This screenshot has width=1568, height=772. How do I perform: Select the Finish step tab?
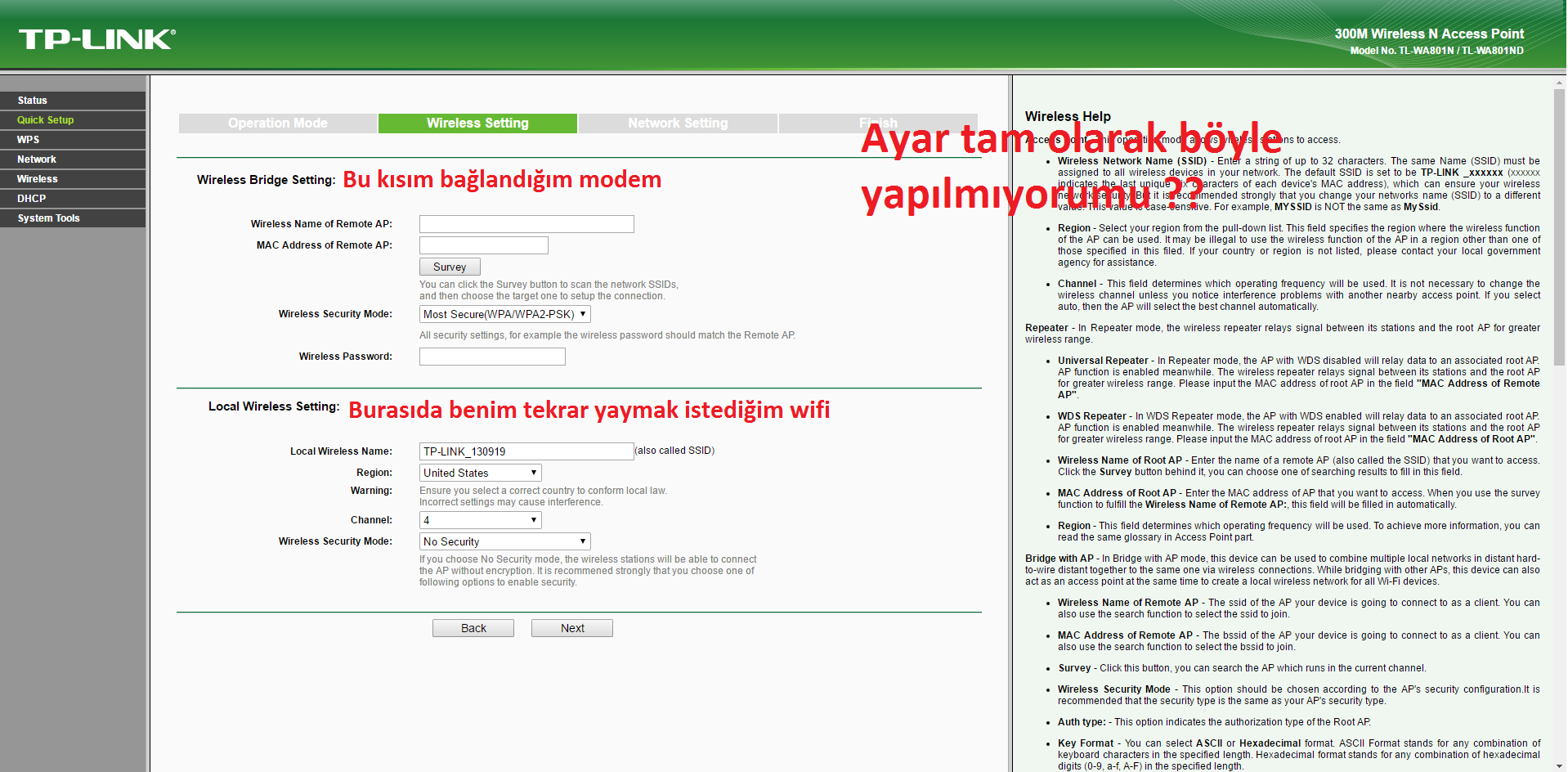click(878, 123)
